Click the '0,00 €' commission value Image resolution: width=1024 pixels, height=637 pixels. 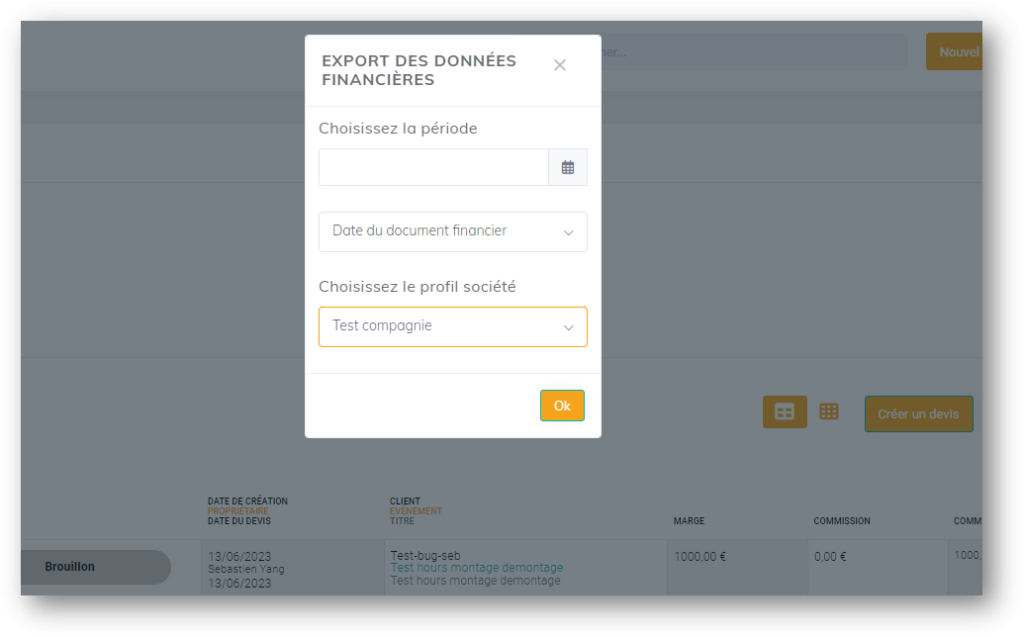coord(830,557)
